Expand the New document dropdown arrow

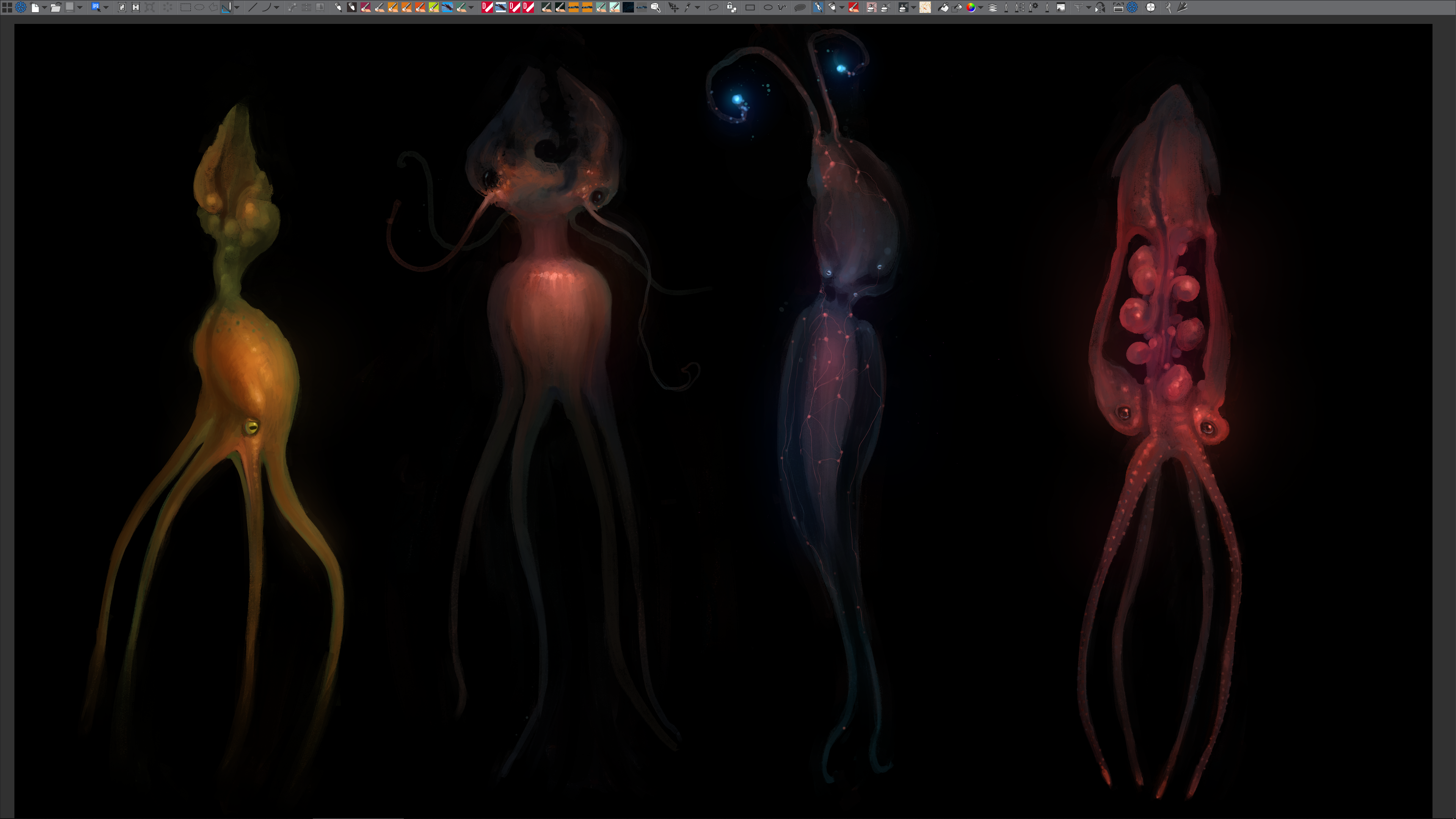44,7
